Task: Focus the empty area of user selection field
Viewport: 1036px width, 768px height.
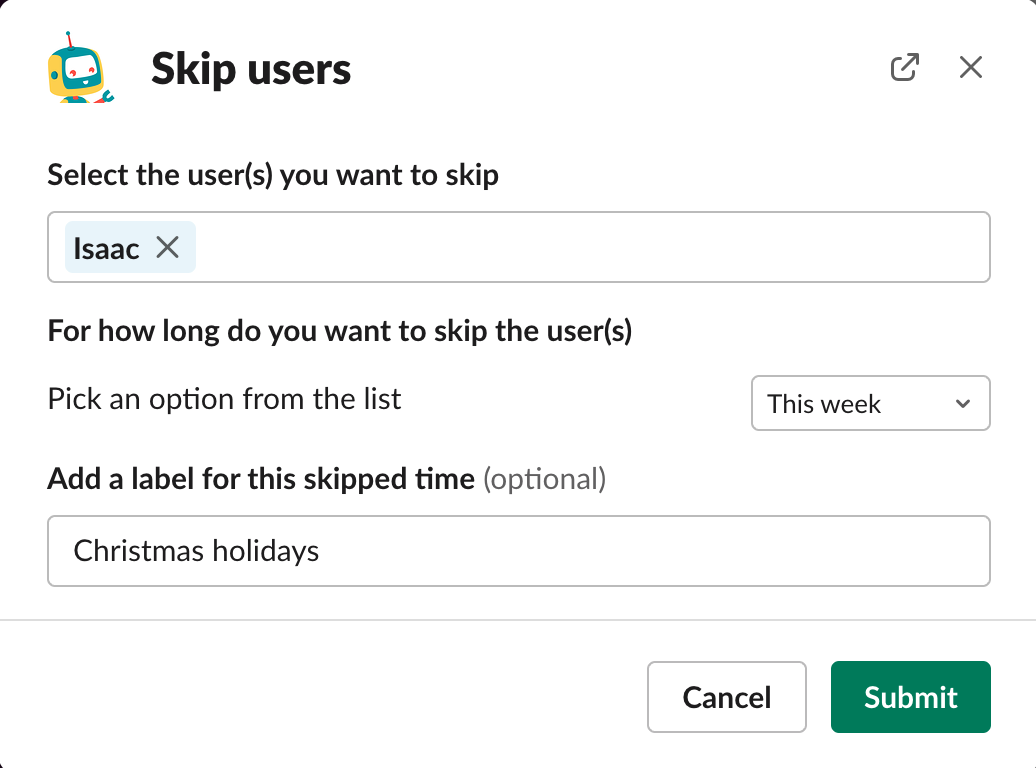Action: coord(591,247)
